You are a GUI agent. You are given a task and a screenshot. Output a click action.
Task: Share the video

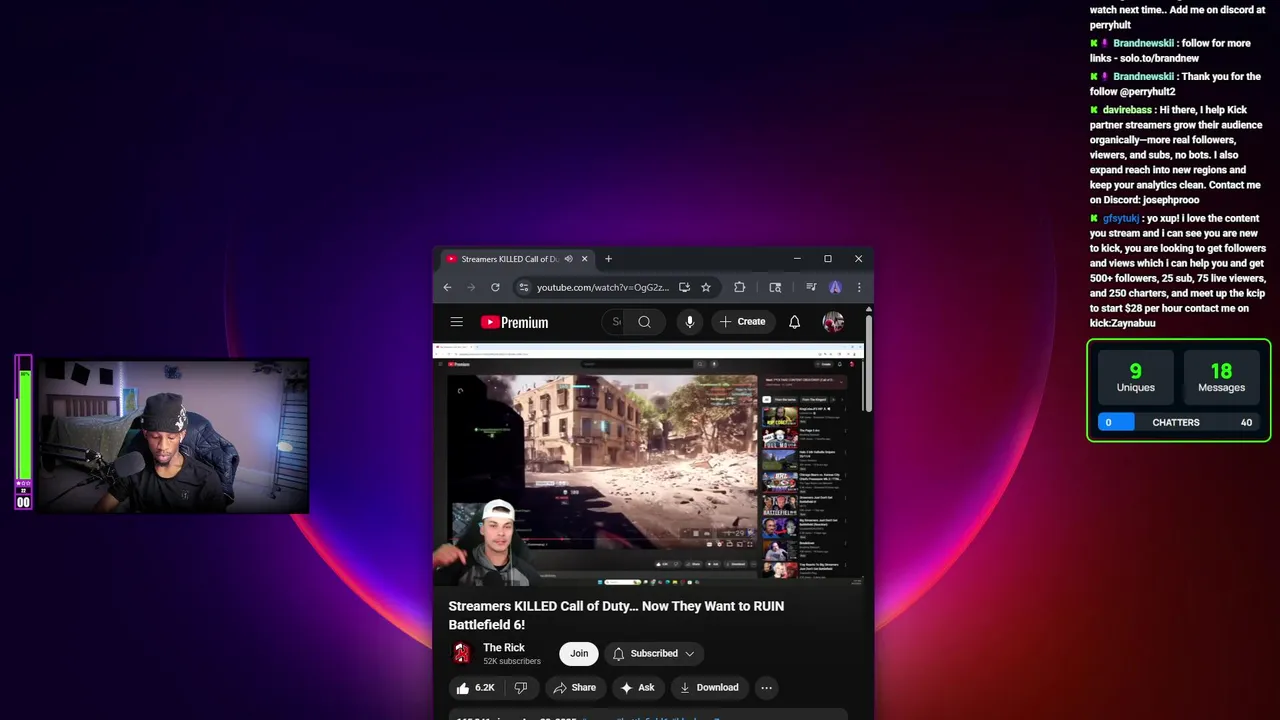click(574, 688)
